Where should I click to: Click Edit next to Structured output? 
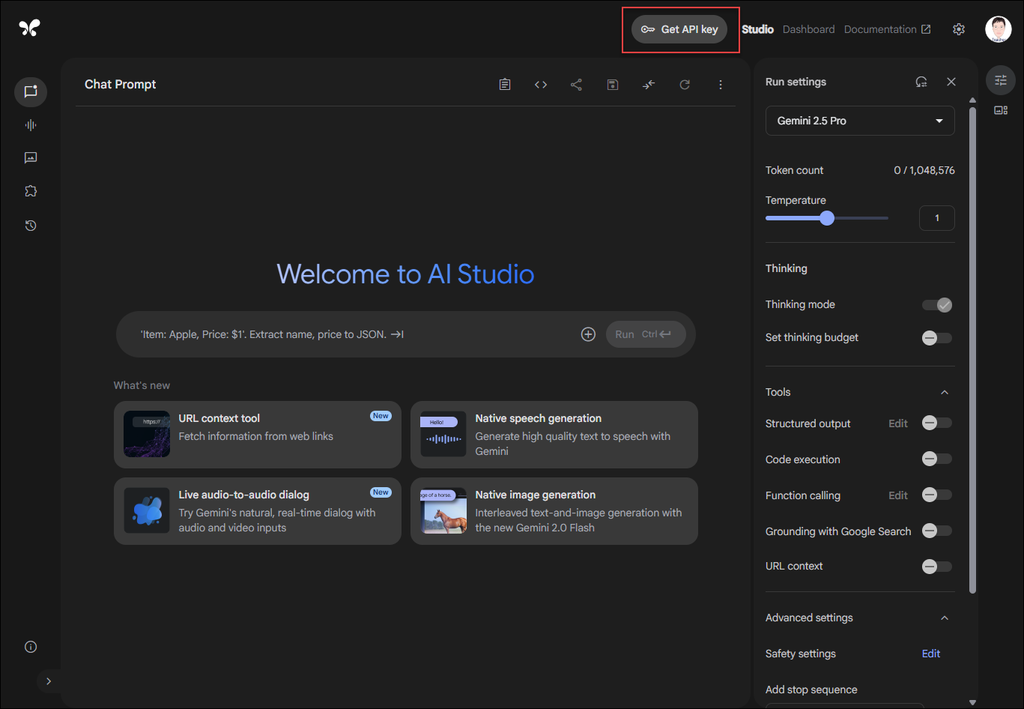tap(898, 424)
